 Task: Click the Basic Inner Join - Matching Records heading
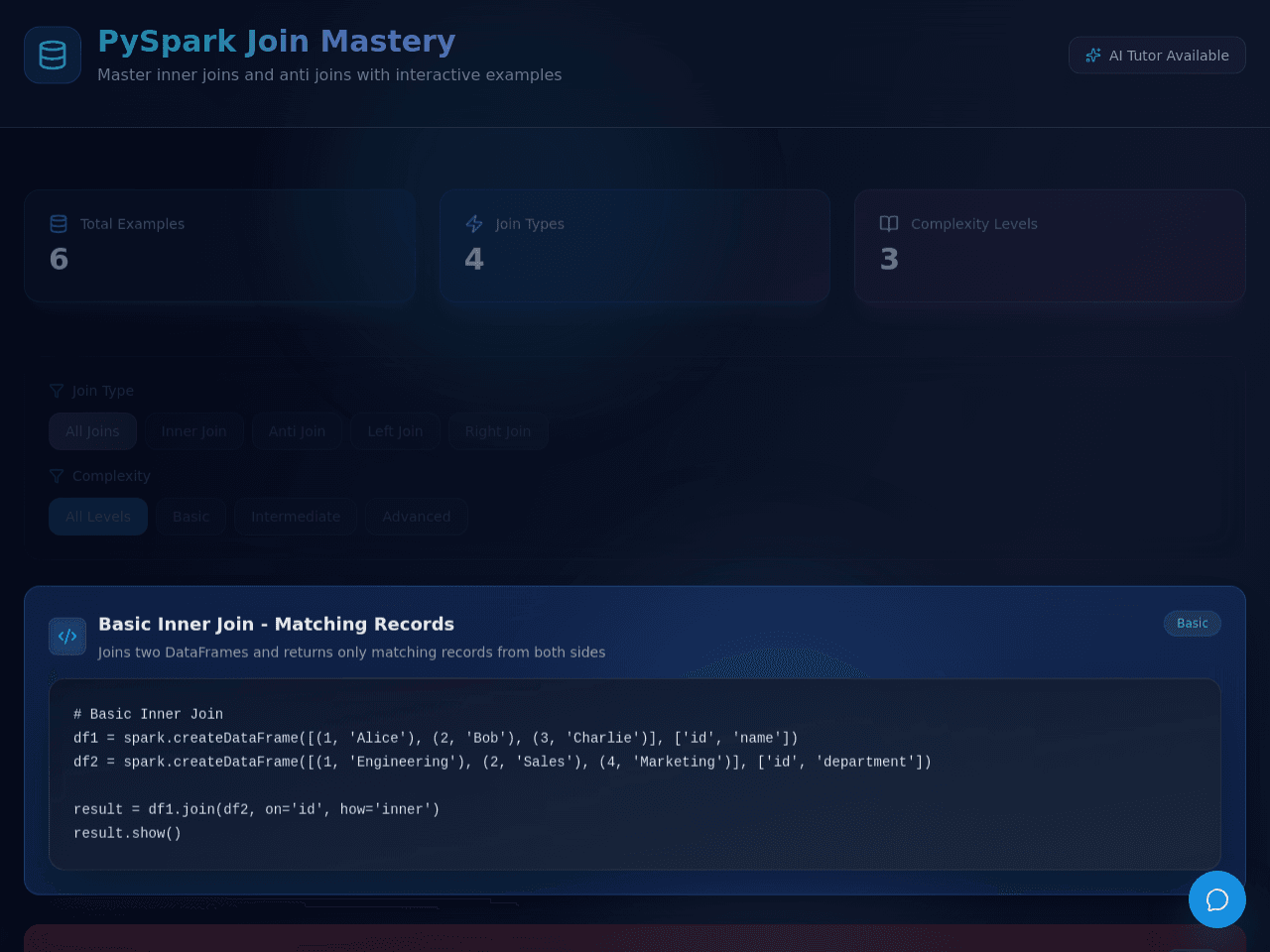point(276,624)
